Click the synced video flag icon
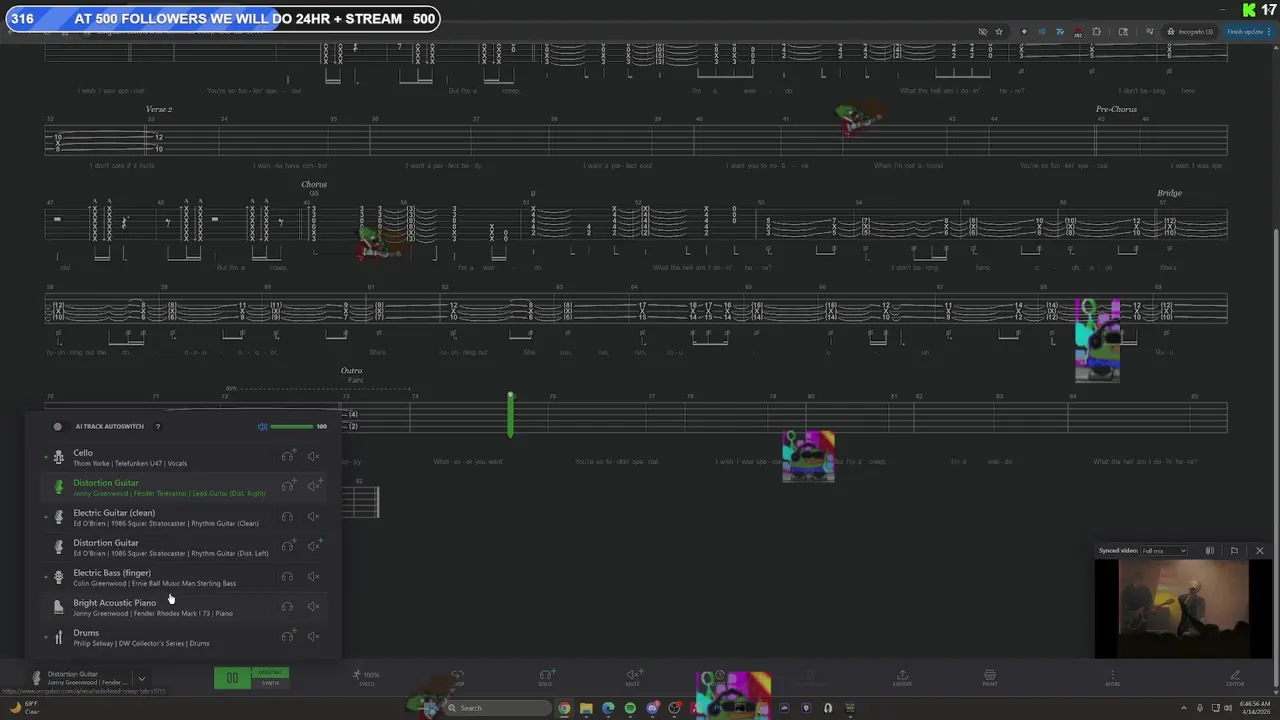 tap(1234, 551)
